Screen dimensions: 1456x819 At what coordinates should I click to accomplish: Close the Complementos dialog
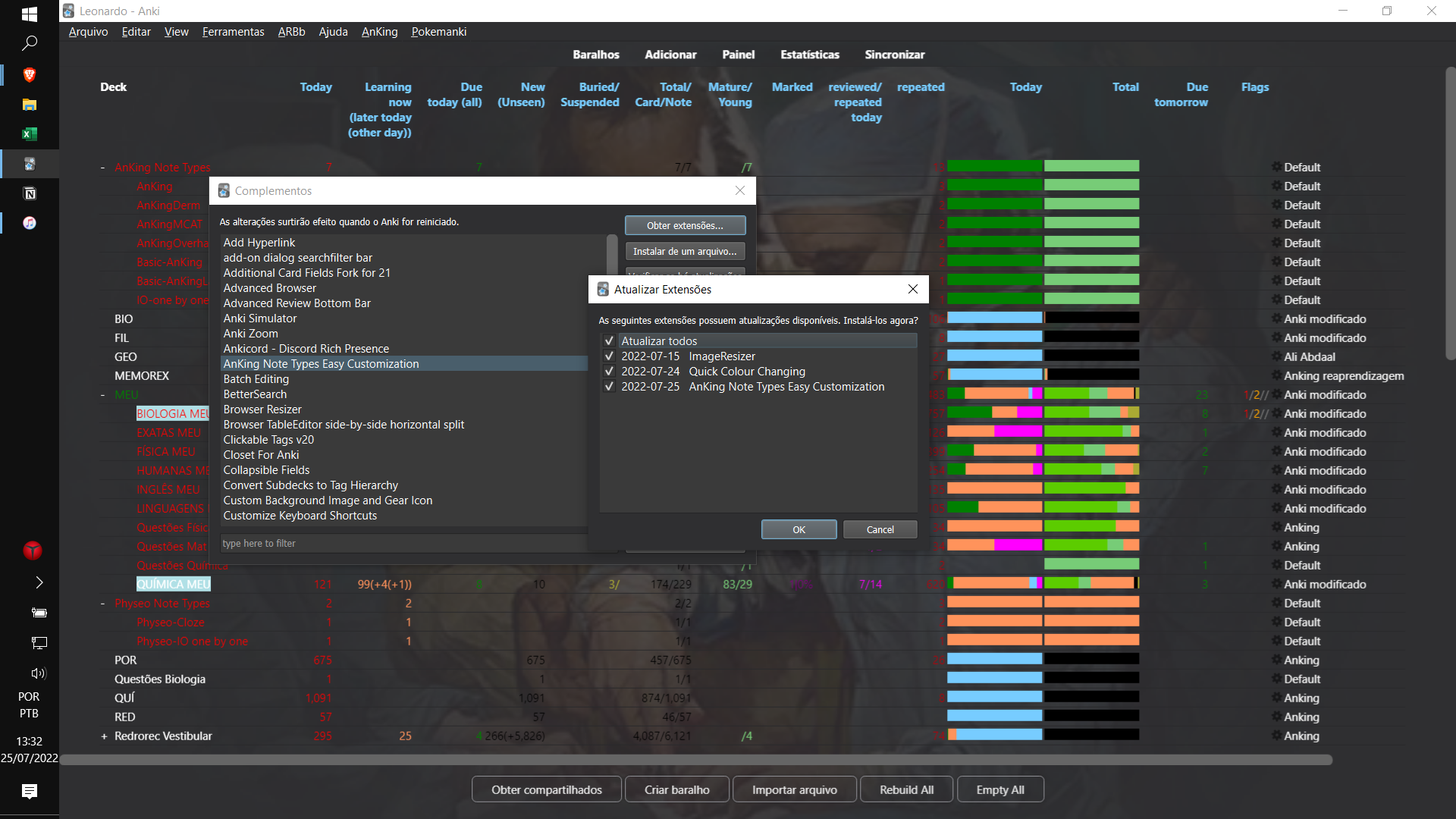pos(740,190)
